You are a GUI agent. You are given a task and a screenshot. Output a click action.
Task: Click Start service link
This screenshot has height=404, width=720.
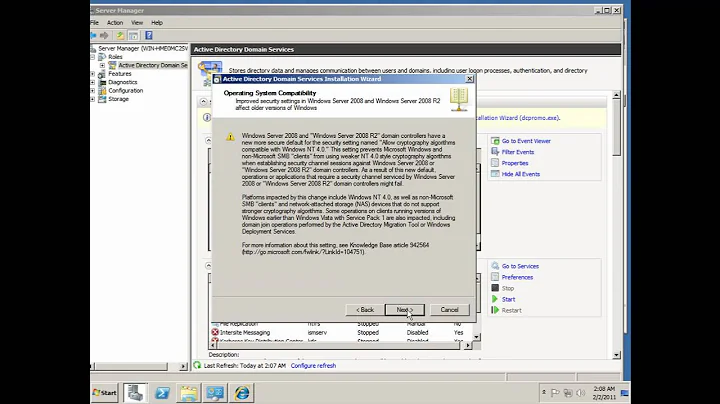coord(508,299)
